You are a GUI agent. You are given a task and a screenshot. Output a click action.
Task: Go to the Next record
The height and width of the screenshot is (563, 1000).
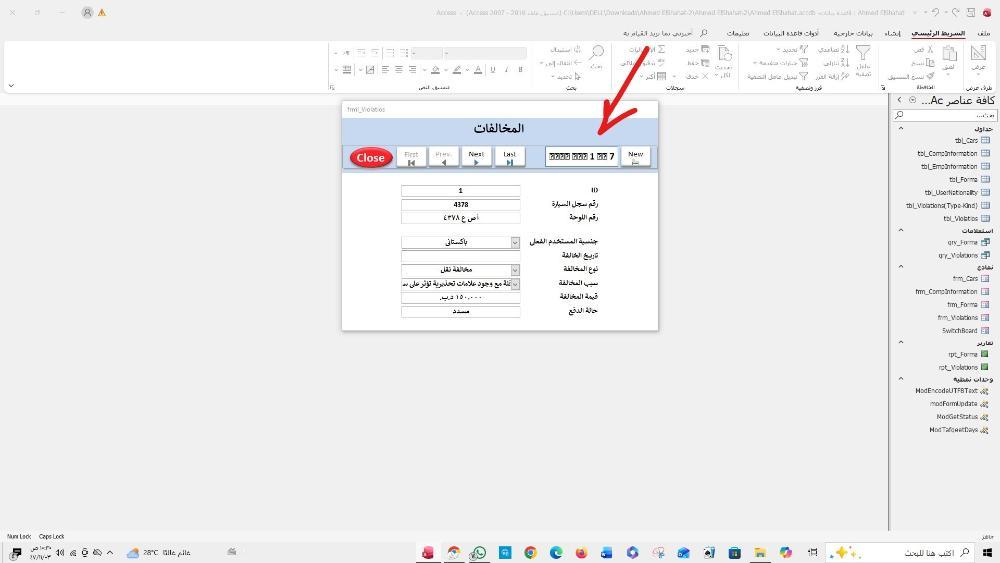pyautogui.click(x=476, y=157)
